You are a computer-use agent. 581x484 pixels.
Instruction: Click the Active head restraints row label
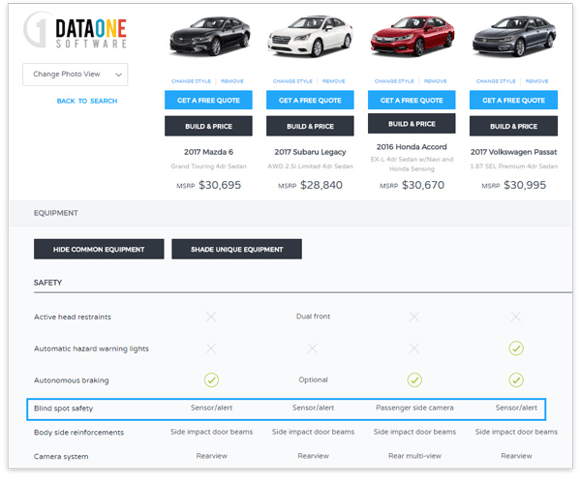(x=73, y=317)
